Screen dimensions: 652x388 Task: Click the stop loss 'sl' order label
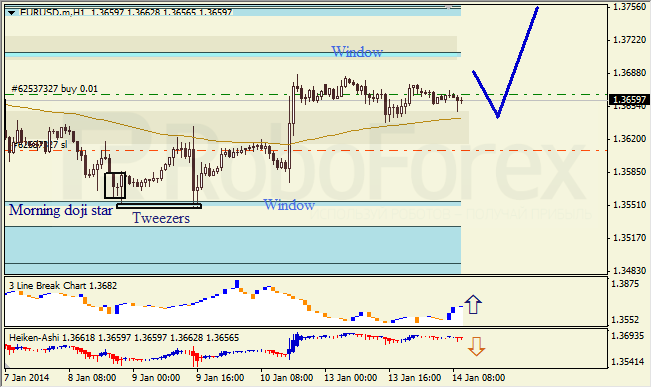[x=39, y=145]
